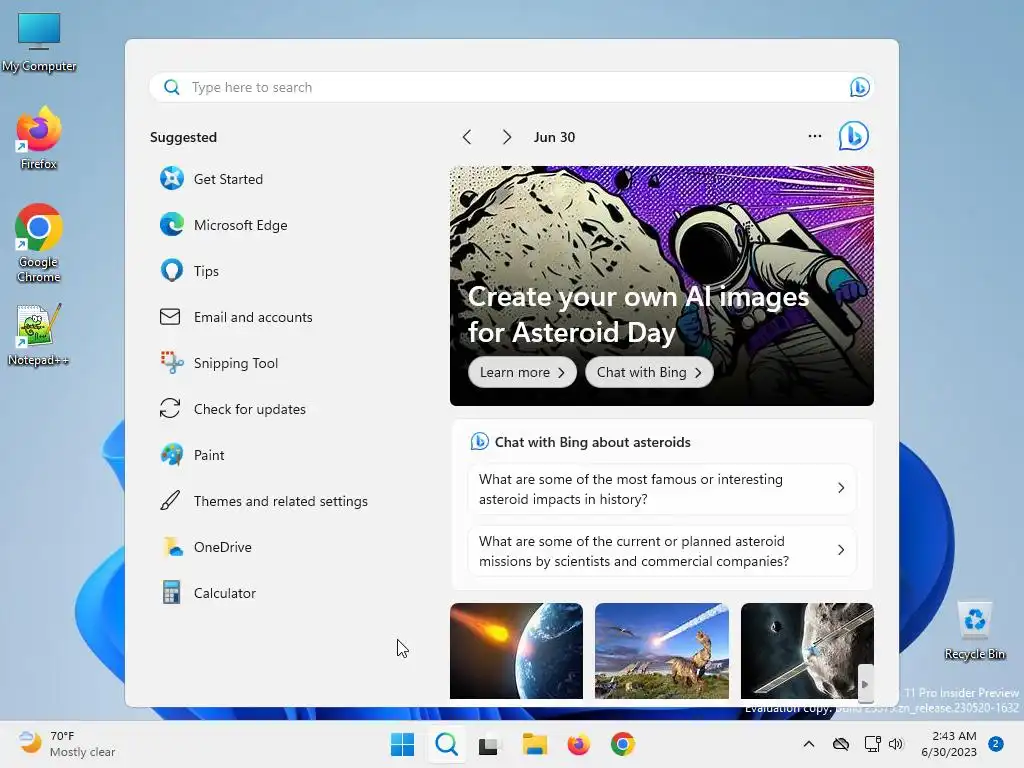Click the Jun 30 date label
The width and height of the screenshot is (1024, 768).
(x=554, y=137)
